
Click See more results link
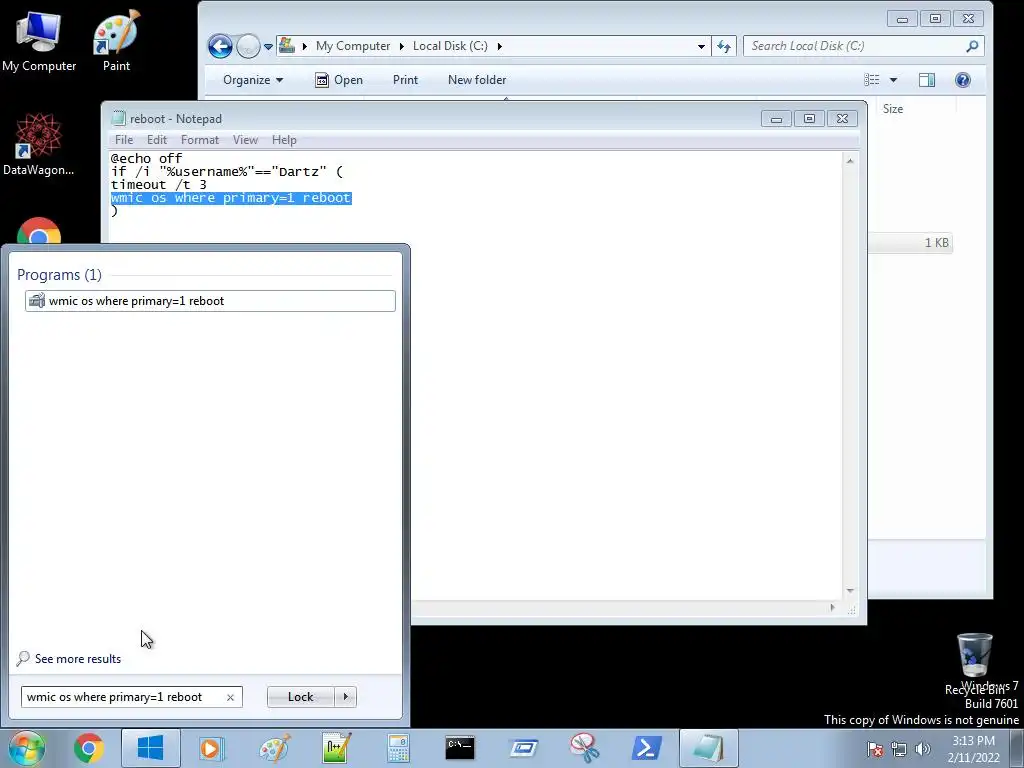click(69, 659)
